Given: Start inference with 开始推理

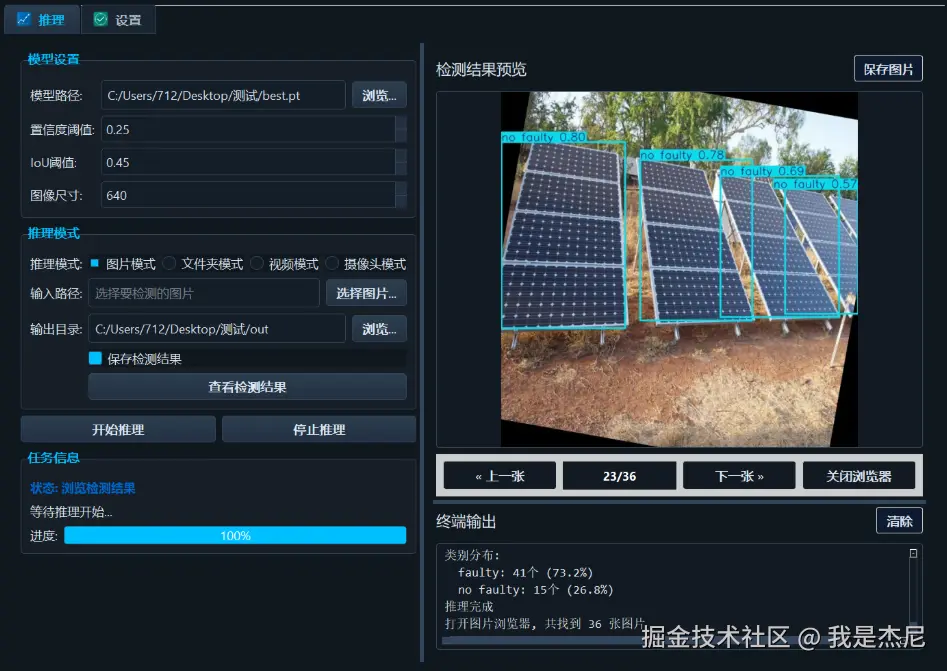Looking at the screenshot, I should tap(118, 430).
